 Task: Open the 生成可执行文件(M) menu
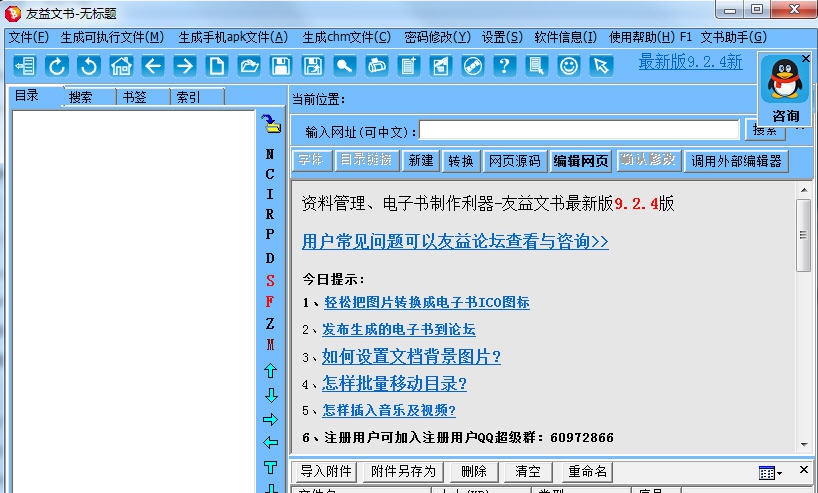[x=112, y=37]
